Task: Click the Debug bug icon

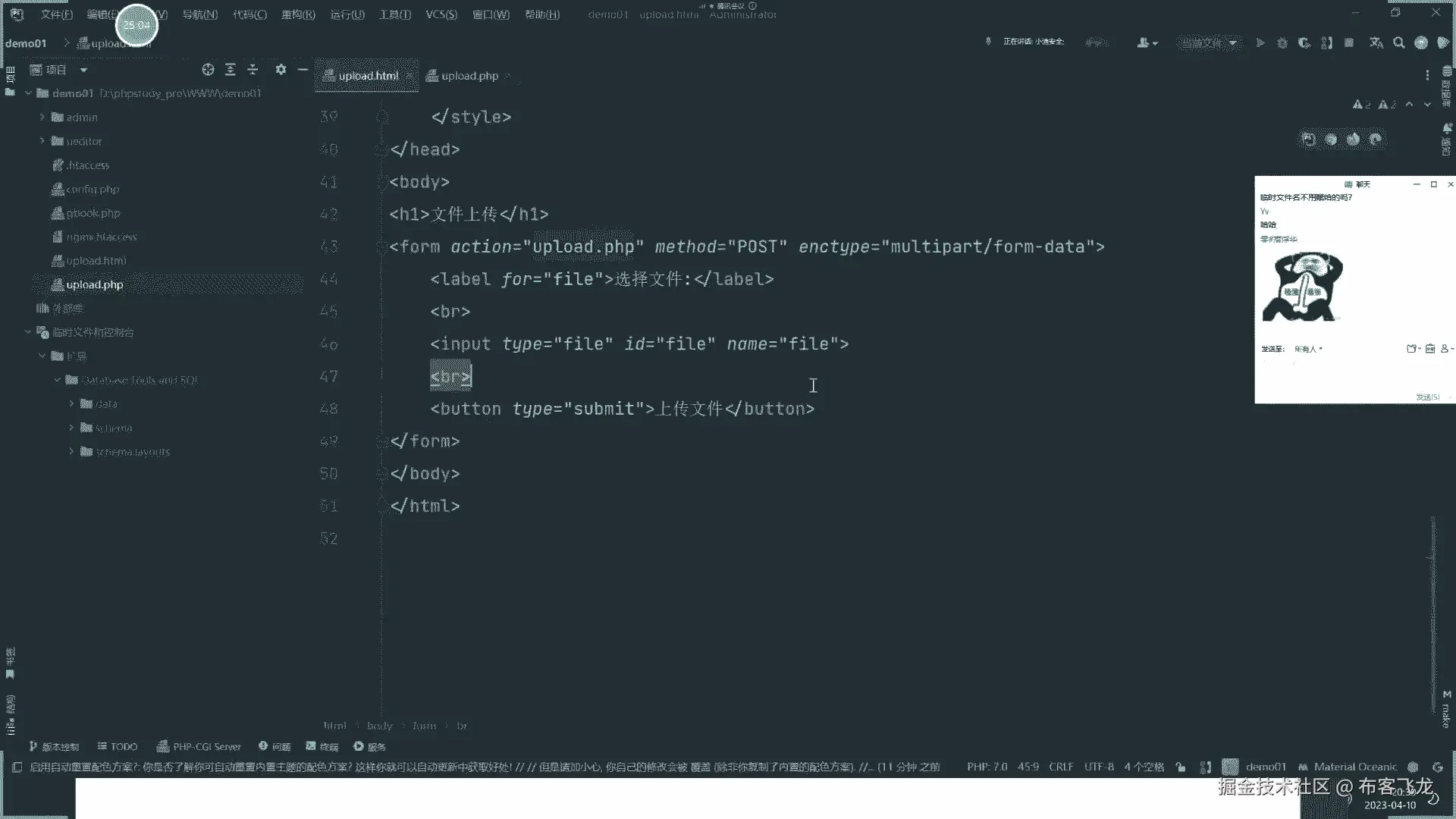Action: pos(1282,43)
